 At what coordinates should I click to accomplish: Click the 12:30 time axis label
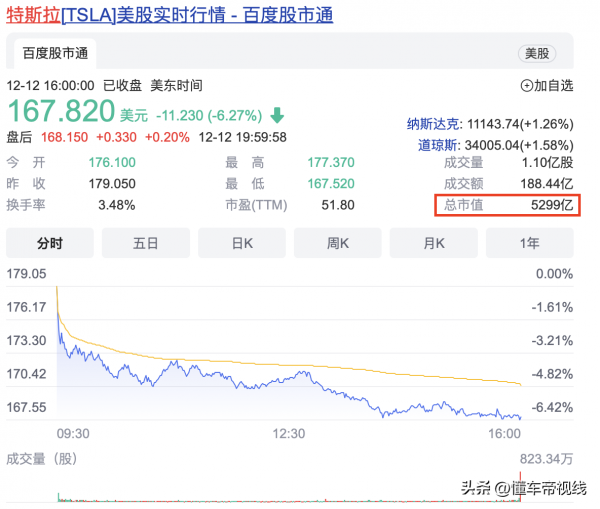(289, 434)
